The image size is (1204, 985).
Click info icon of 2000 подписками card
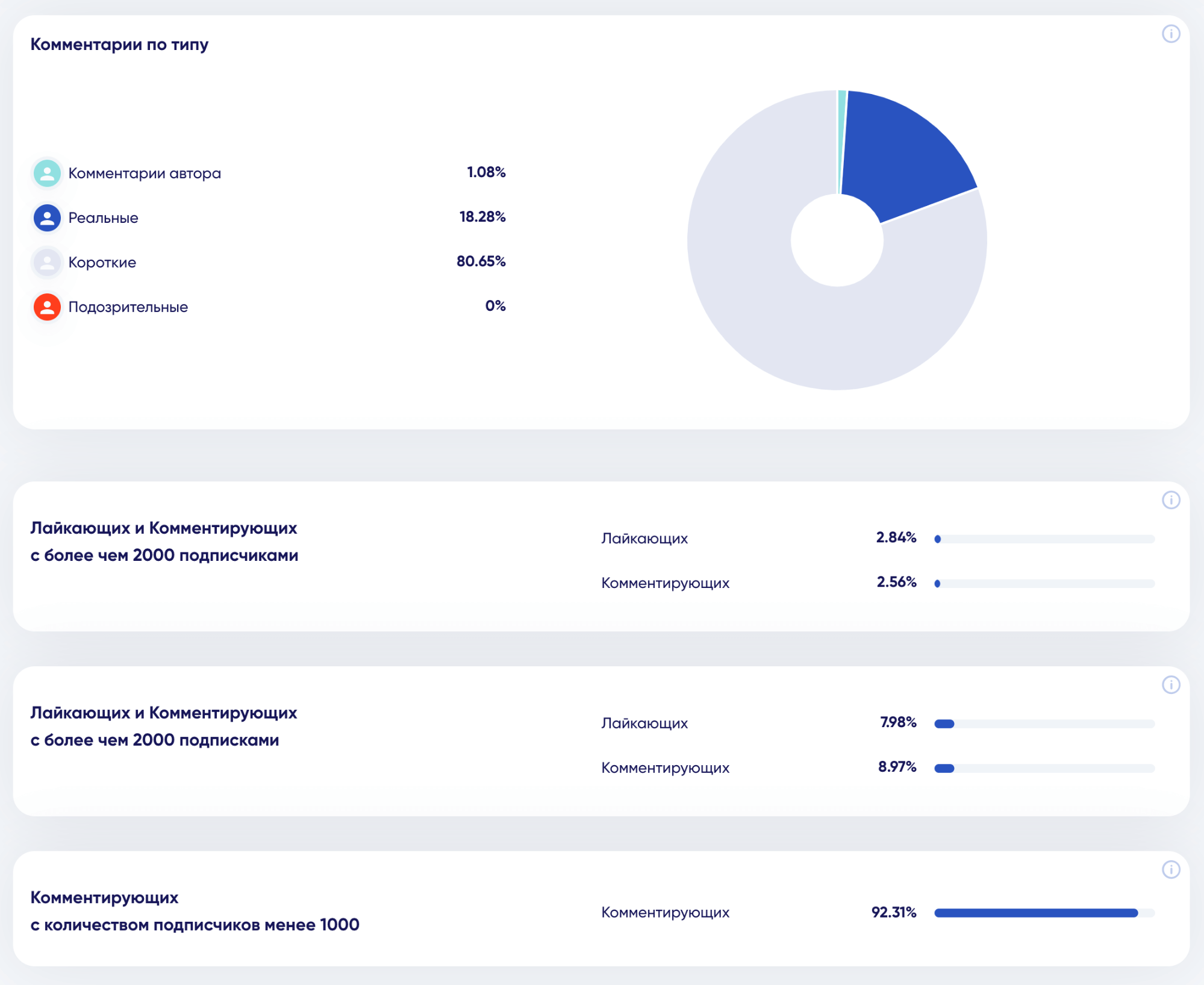click(1170, 685)
